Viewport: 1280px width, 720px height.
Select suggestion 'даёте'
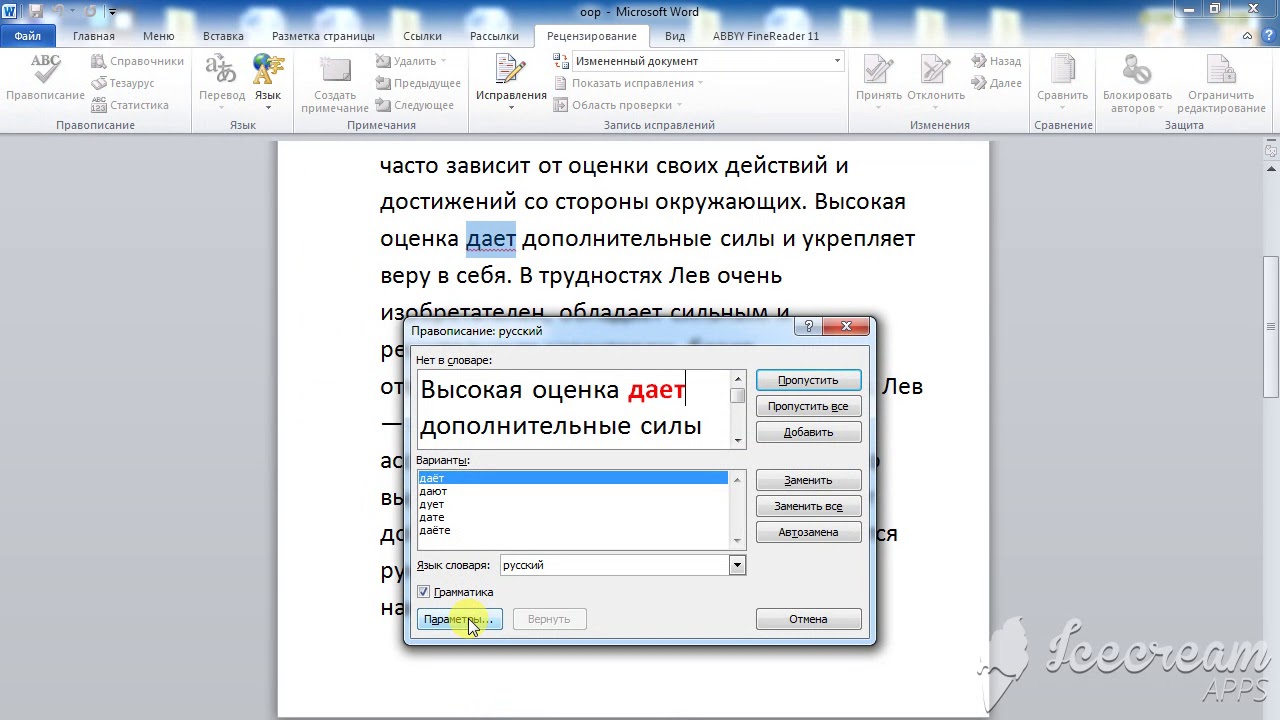coord(573,530)
